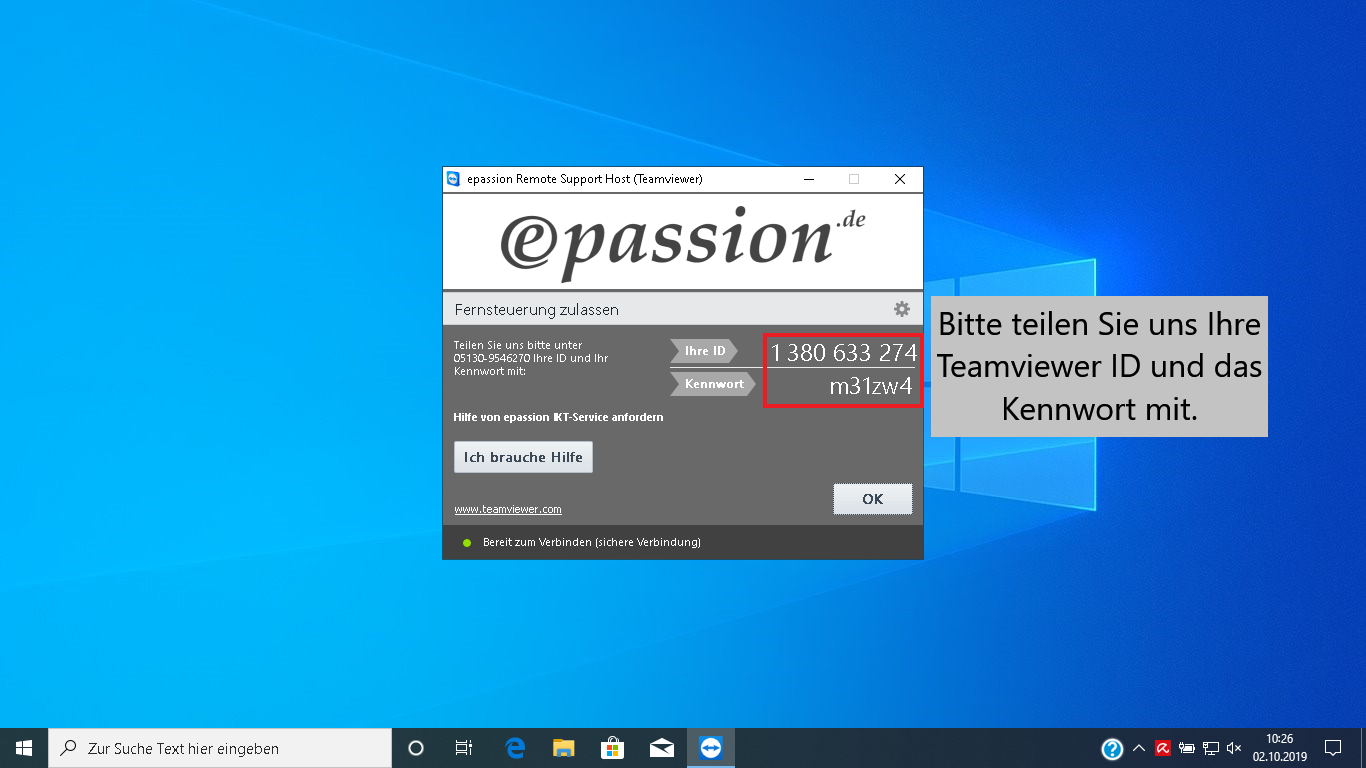Viewport: 1366px width, 768px height.
Task: Show hidden tray icons chevron
Action: pyautogui.click(x=1138, y=748)
